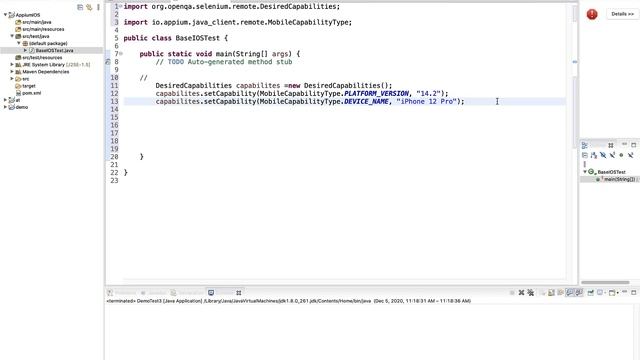Click task marker icon at line 8

click(x=108, y=62)
